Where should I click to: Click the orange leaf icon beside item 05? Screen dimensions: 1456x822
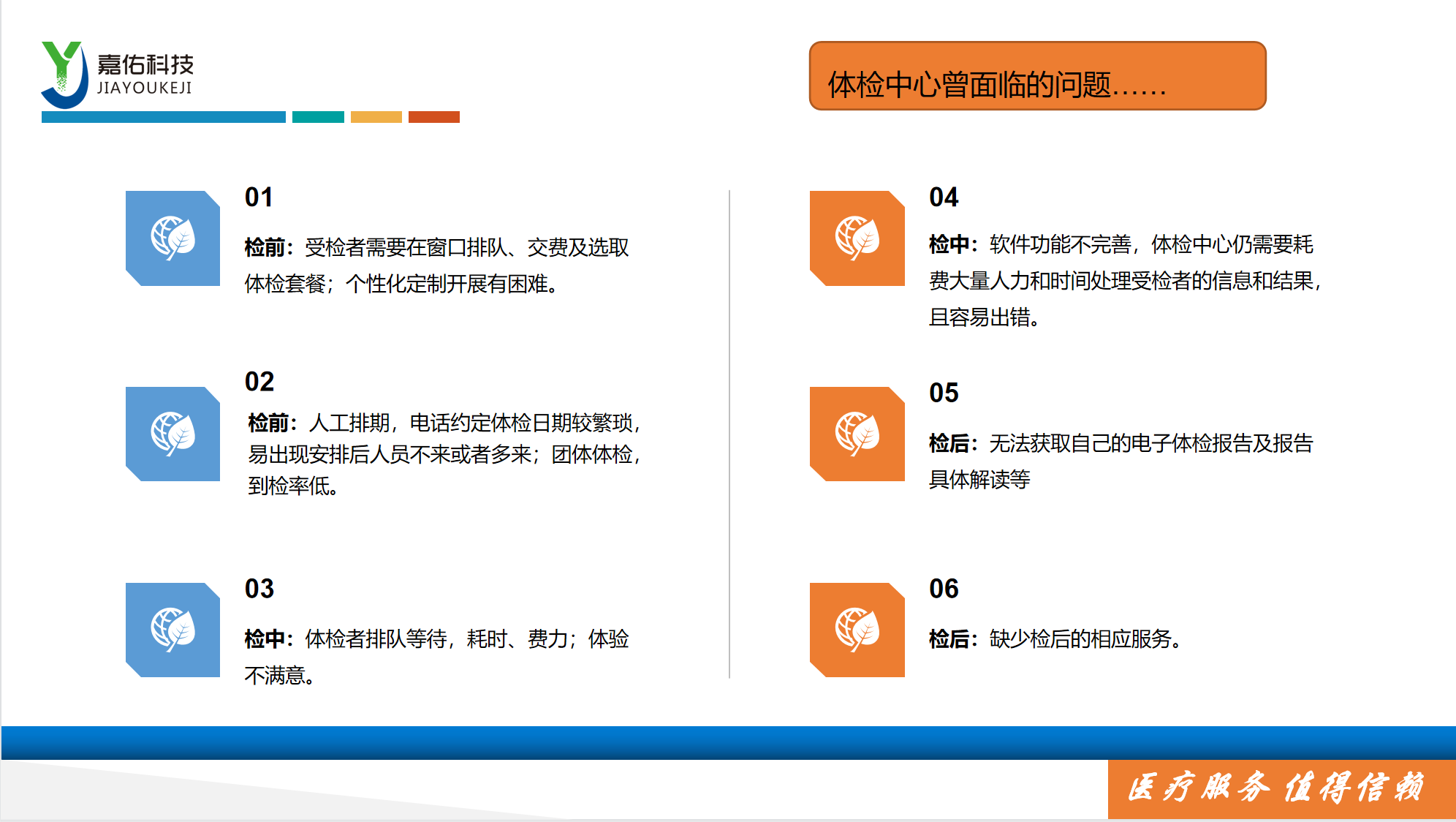tap(857, 434)
